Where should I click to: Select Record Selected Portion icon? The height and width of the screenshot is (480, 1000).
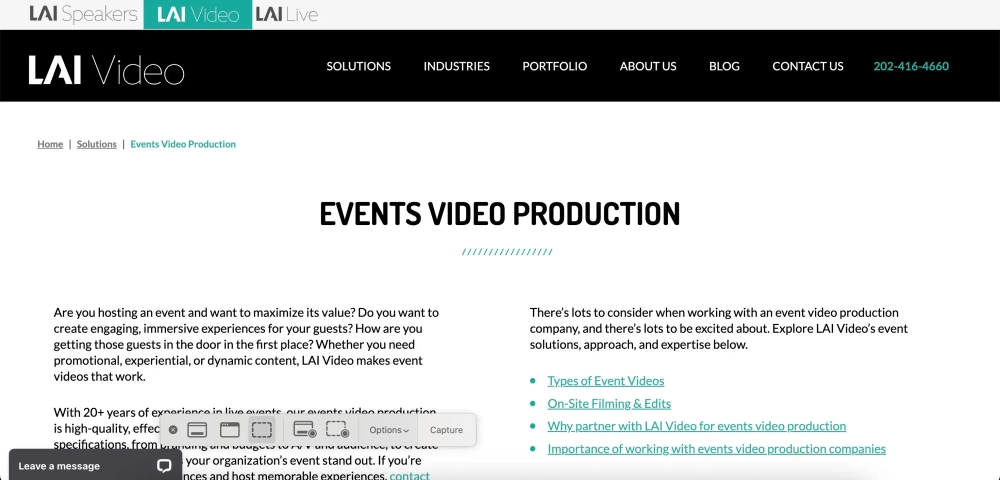(x=337, y=430)
